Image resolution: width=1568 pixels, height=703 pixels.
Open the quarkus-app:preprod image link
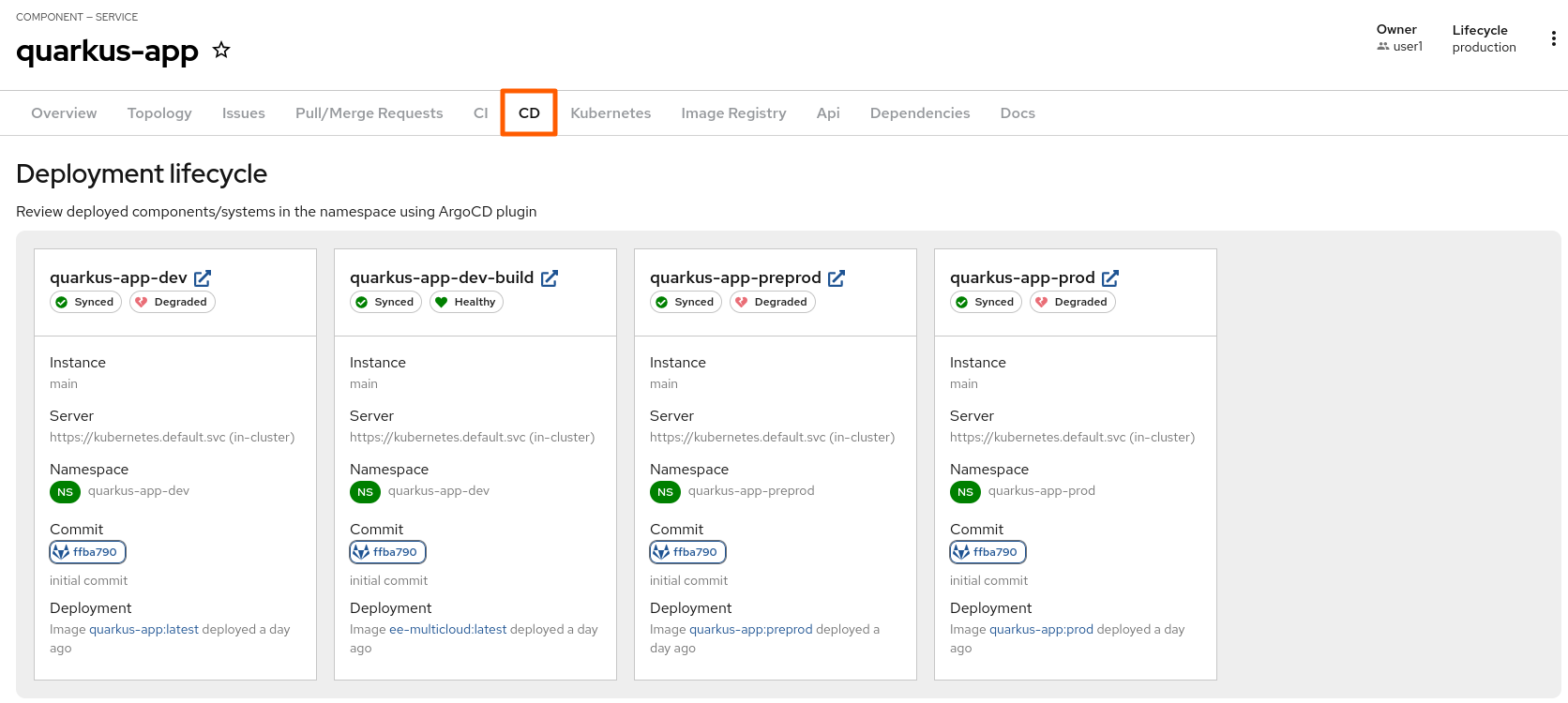750,630
